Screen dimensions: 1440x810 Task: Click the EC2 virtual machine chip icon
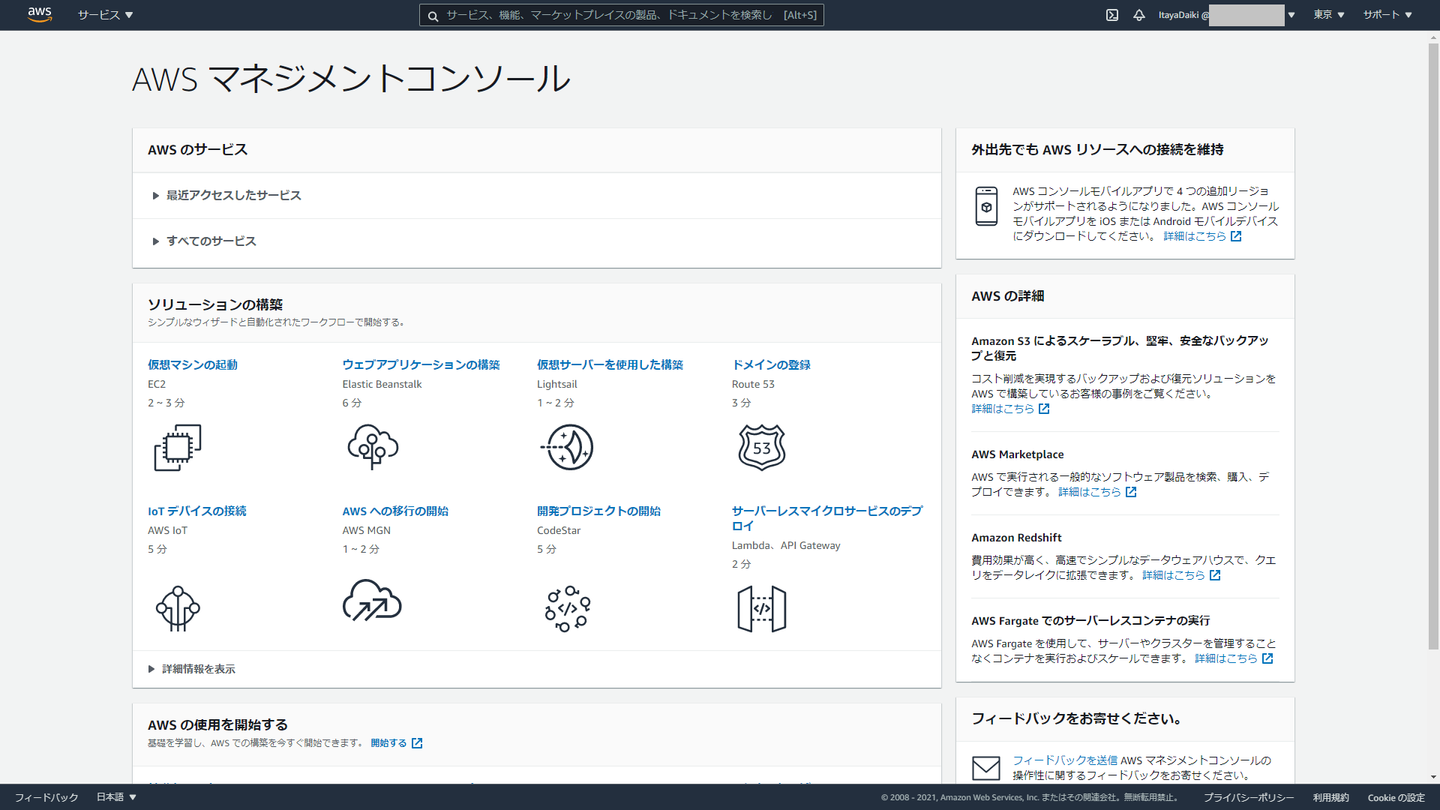178,447
